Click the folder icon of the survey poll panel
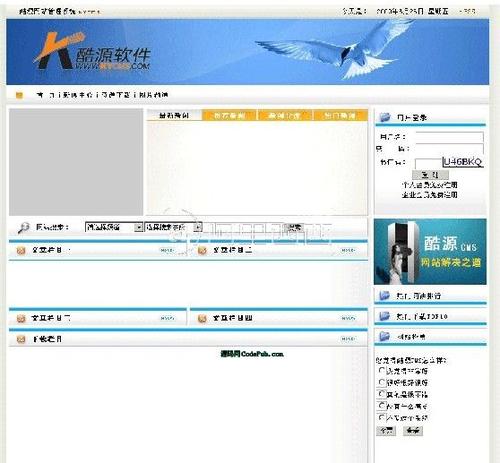500x463 pixels. 385,336
